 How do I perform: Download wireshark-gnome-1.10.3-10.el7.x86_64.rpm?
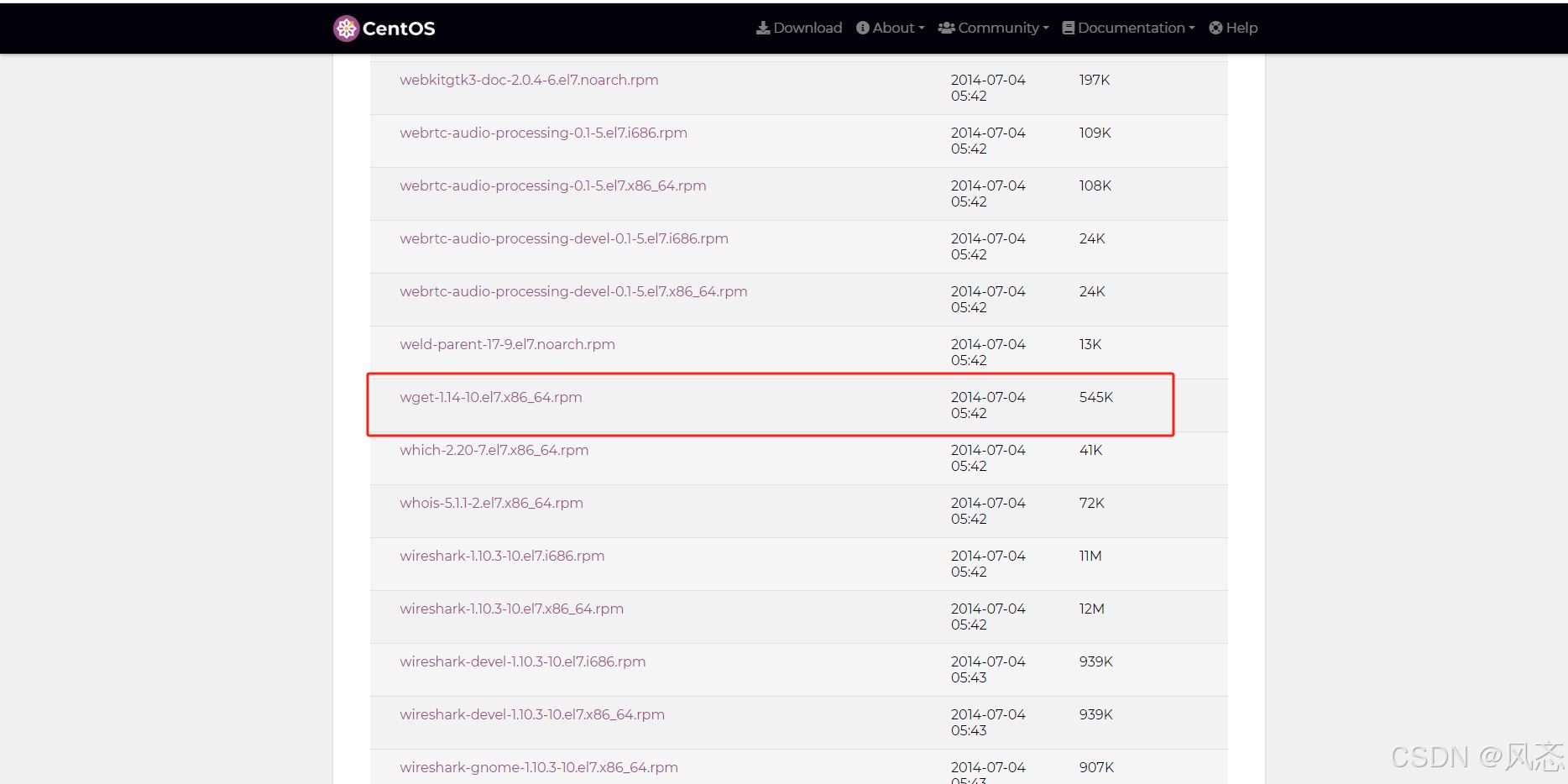coord(538,767)
